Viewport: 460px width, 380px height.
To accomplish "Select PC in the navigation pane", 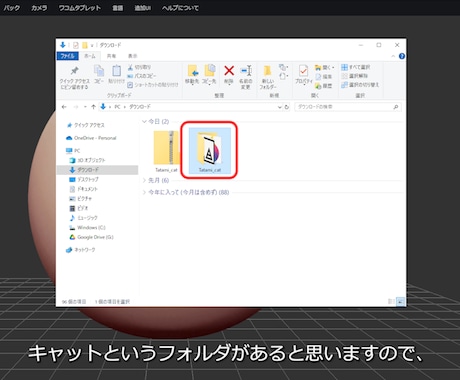I will tap(73, 151).
